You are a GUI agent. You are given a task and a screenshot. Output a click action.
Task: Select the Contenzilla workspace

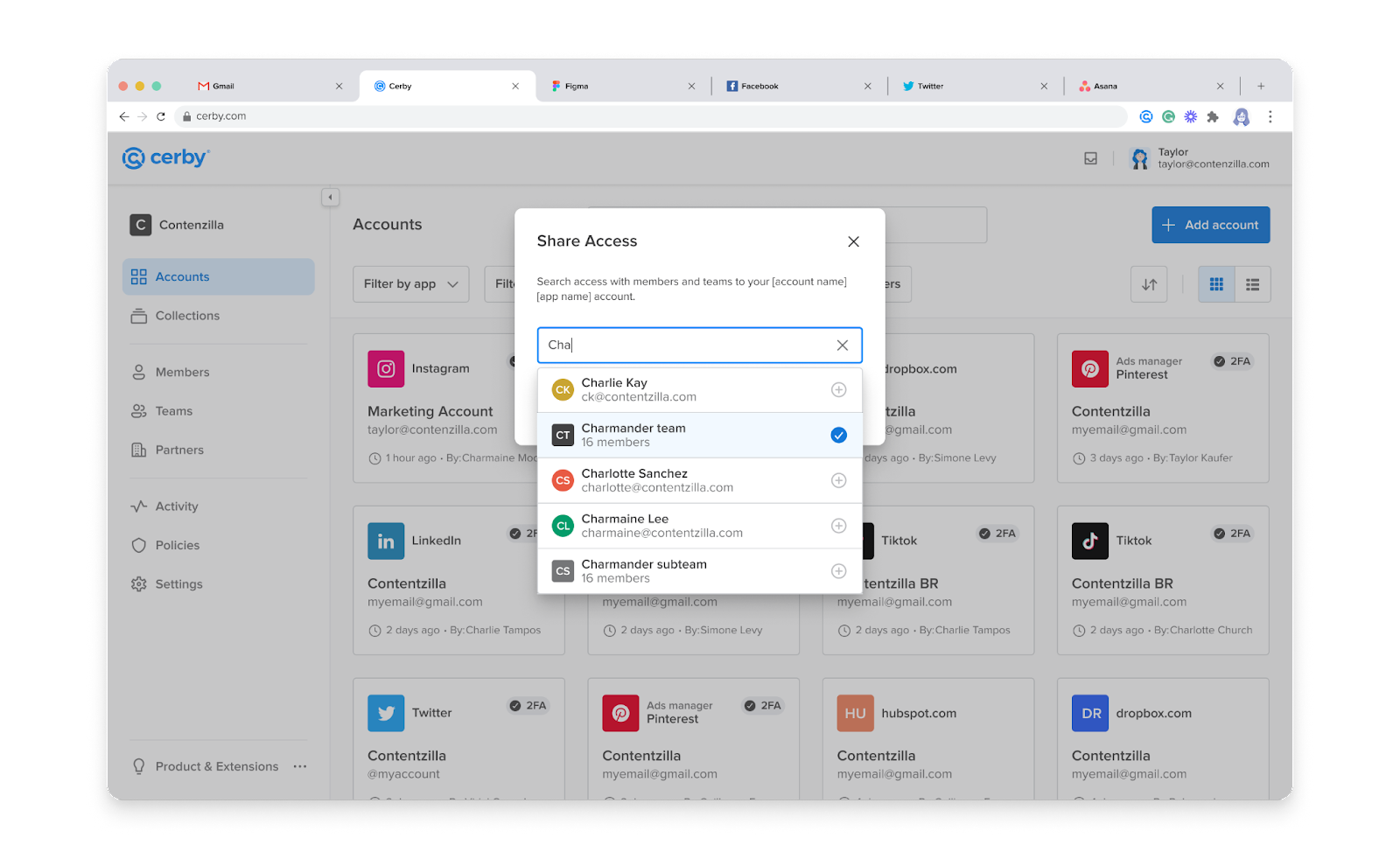click(x=178, y=225)
